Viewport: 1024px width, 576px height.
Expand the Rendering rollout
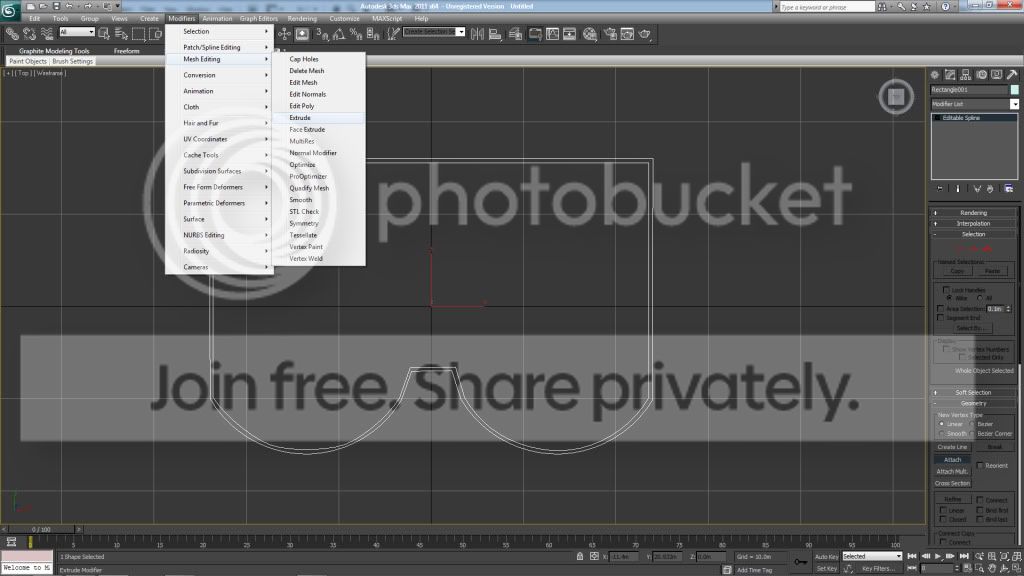coord(973,213)
